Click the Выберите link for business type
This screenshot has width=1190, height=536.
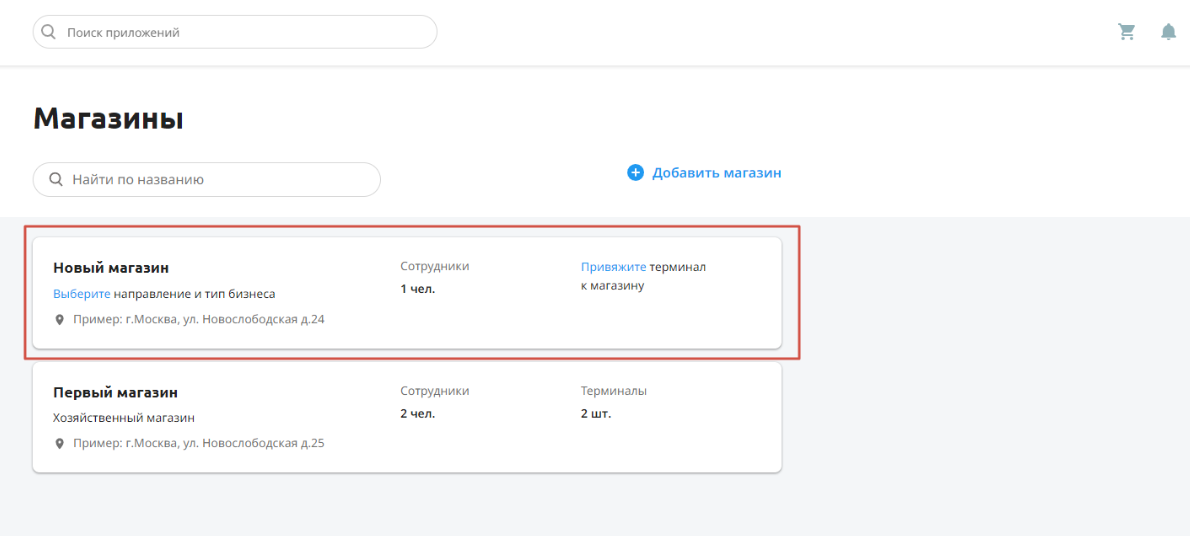click(82, 294)
